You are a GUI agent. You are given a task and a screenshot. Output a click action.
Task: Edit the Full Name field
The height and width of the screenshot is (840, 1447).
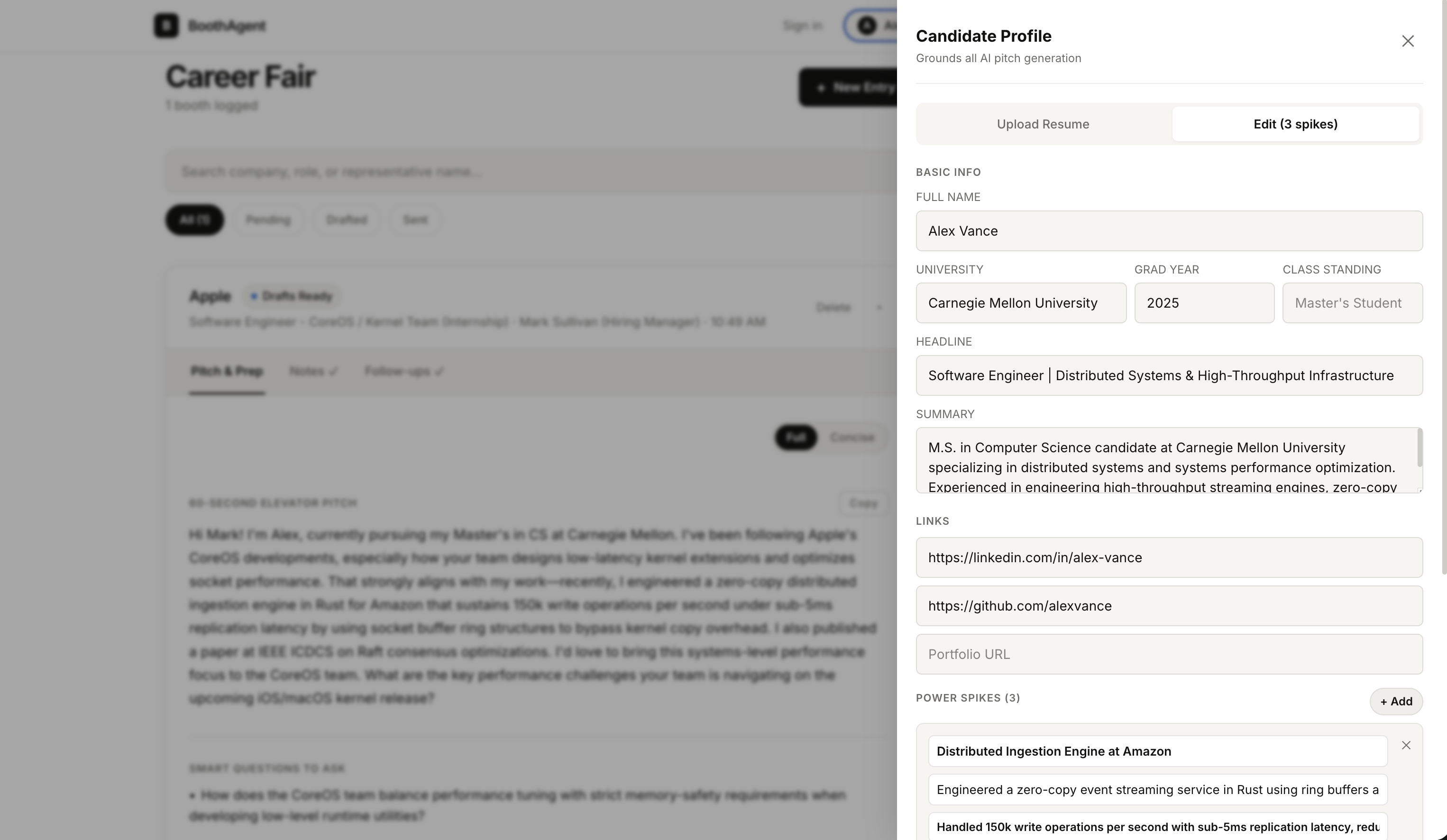point(1169,231)
